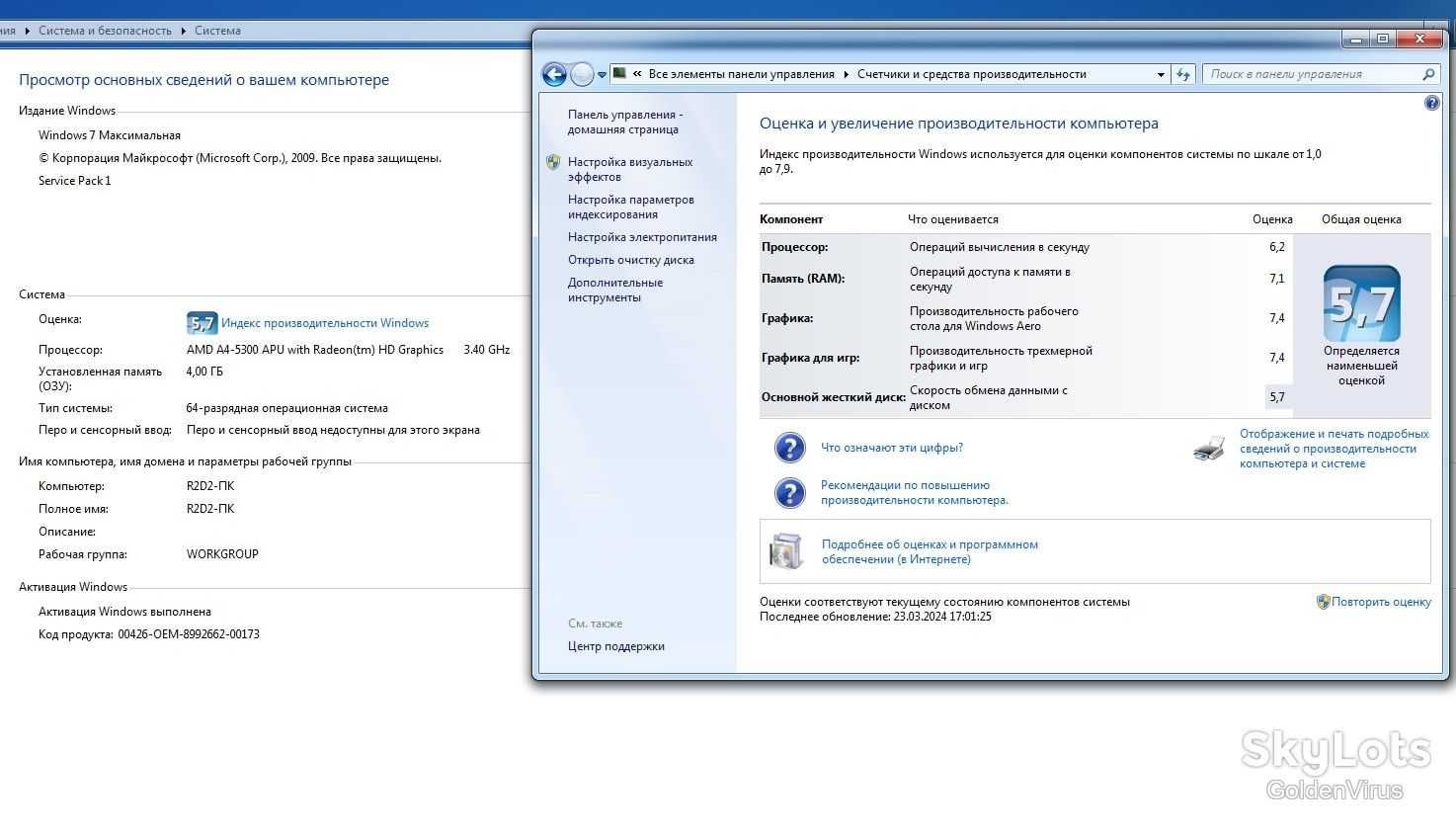
Task: Click the control panel search field
Action: [1311, 74]
